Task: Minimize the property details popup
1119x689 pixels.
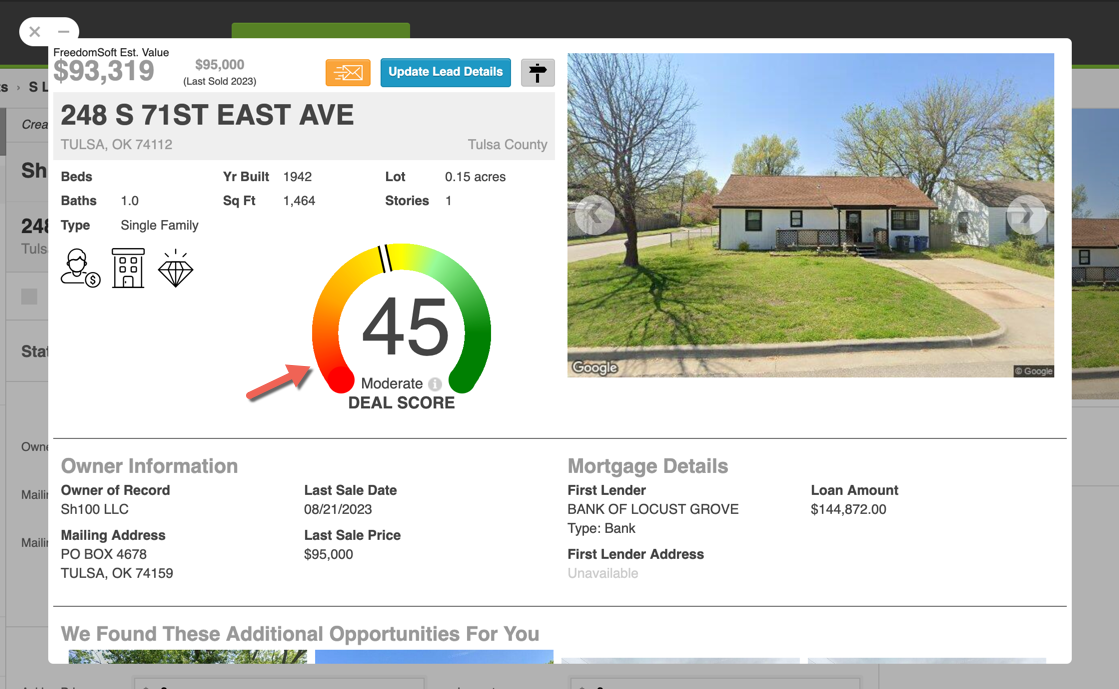Action: [64, 31]
